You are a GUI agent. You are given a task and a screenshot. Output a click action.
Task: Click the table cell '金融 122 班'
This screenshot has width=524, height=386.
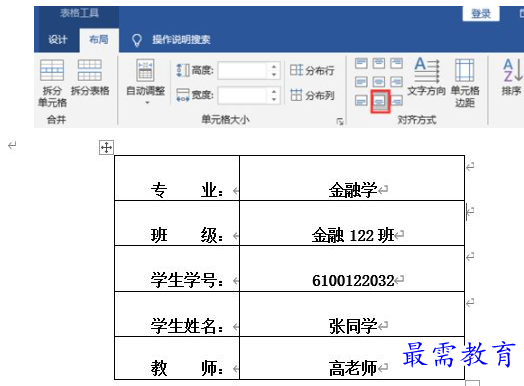(x=352, y=223)
